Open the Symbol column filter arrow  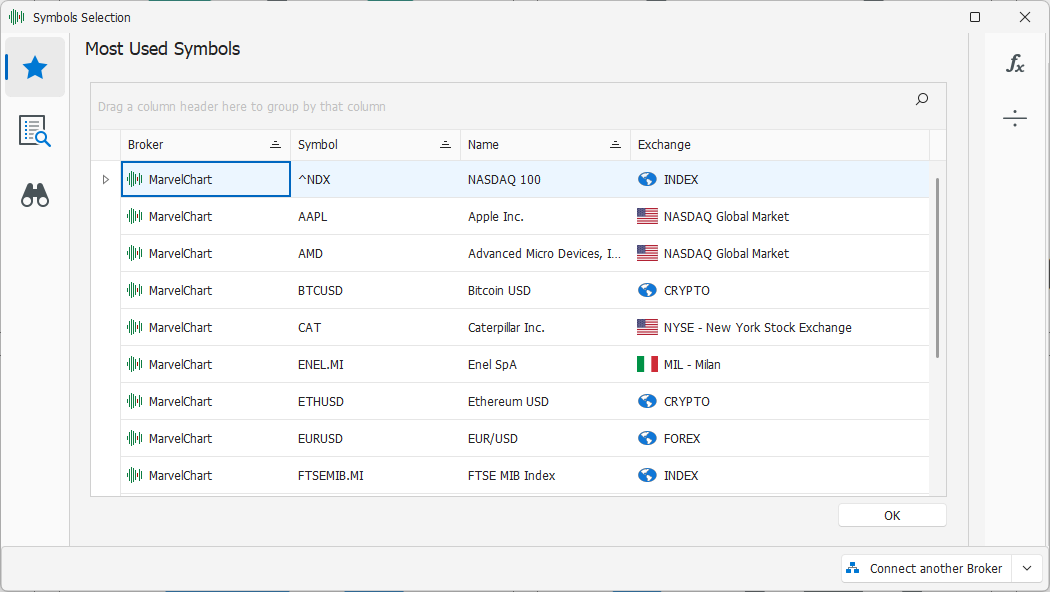(x=445, y=145)
